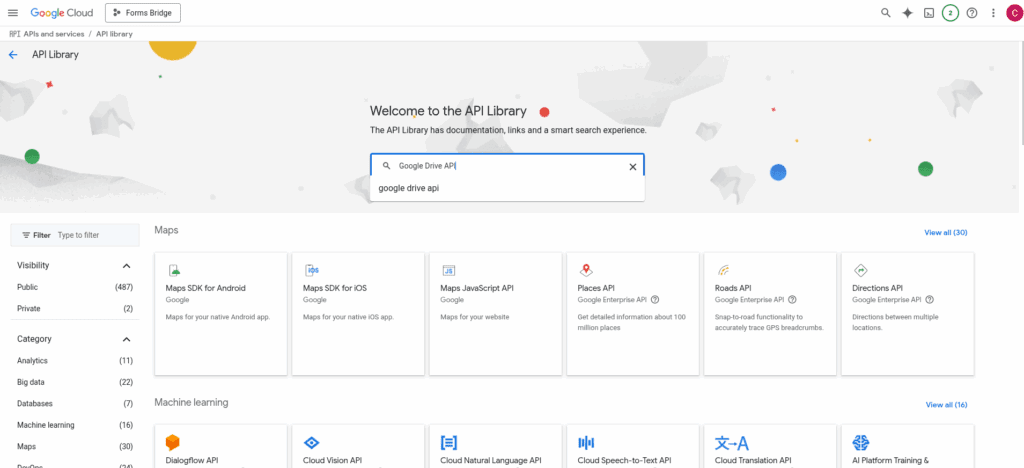Open the Roads API card
The width and height of the screenshot is (1024, 468).
coord(770,314)
